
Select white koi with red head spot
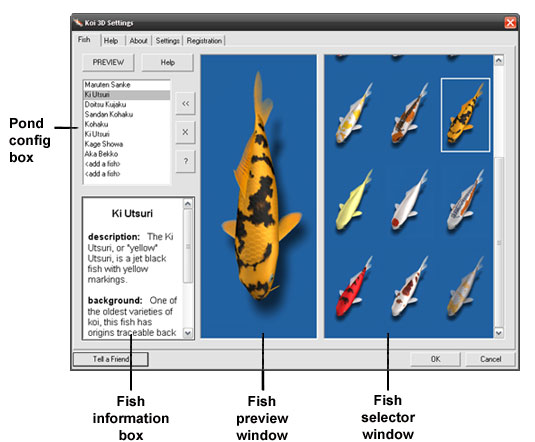pyautogui.click(x=409, y=201)
